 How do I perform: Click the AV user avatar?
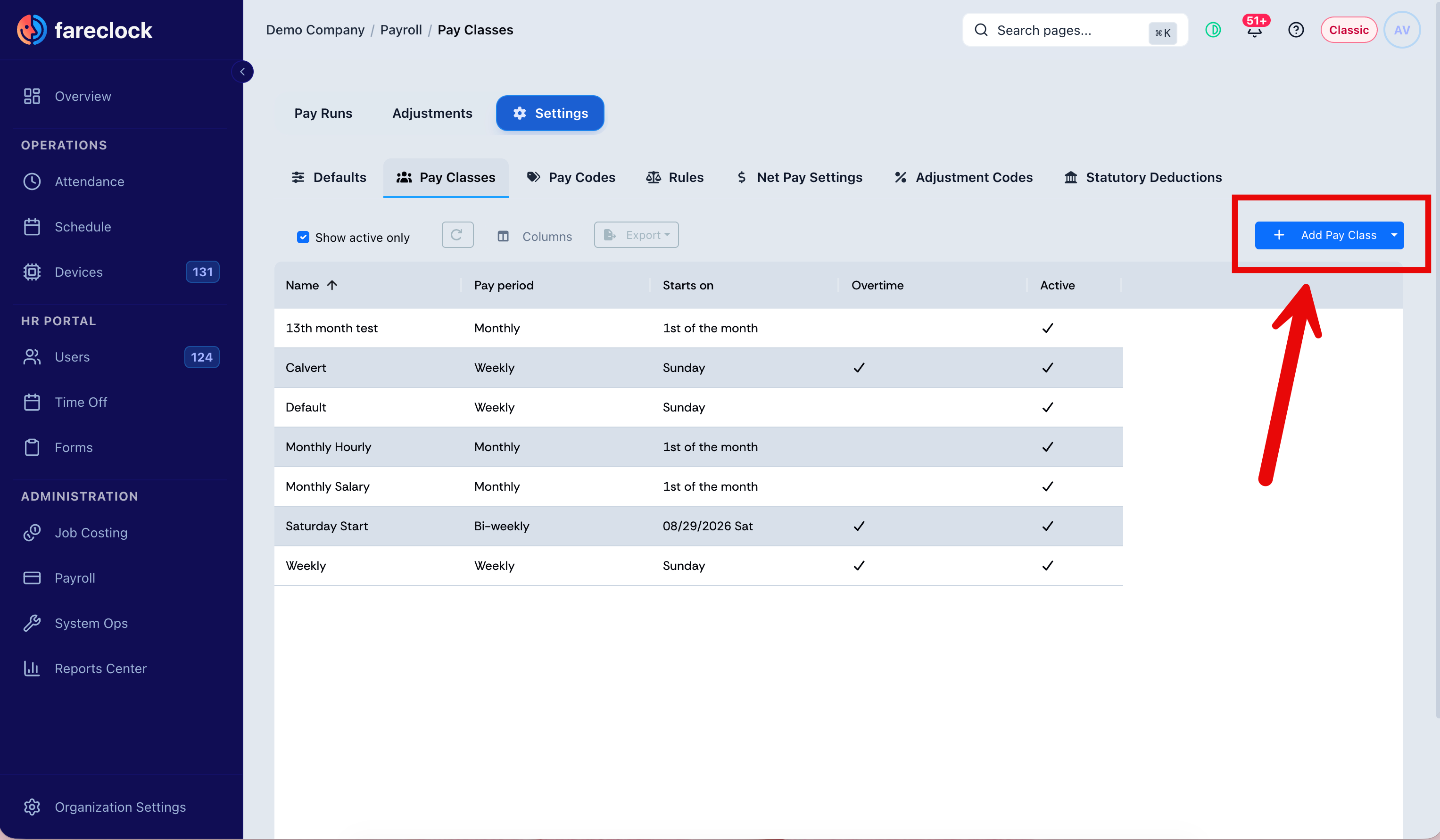click(x=1401, y=30)
